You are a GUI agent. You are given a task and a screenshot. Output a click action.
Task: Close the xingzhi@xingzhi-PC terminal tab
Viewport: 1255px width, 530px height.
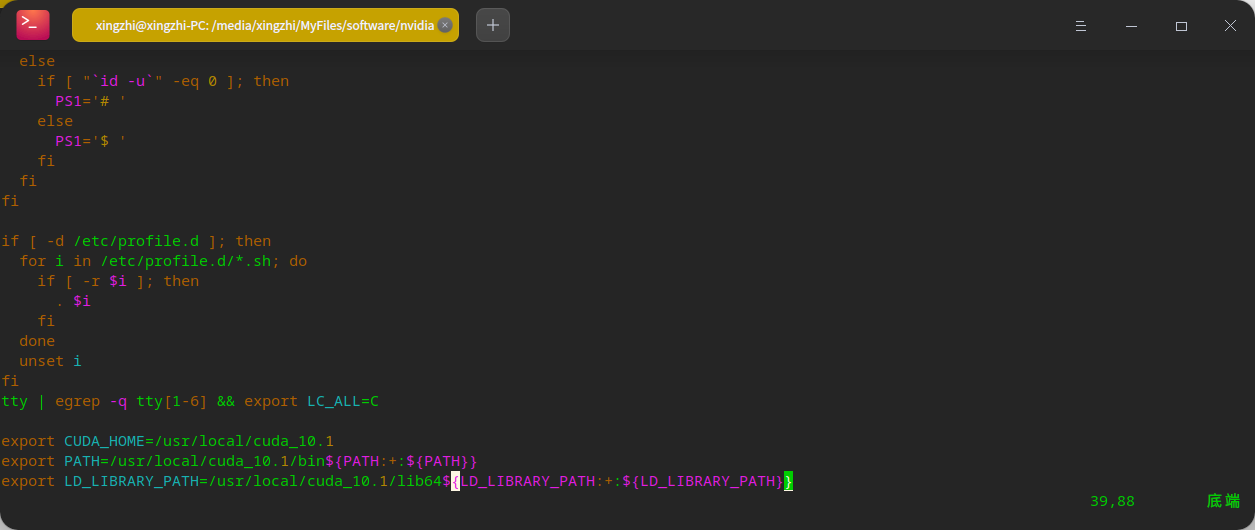tap(445, 25)
